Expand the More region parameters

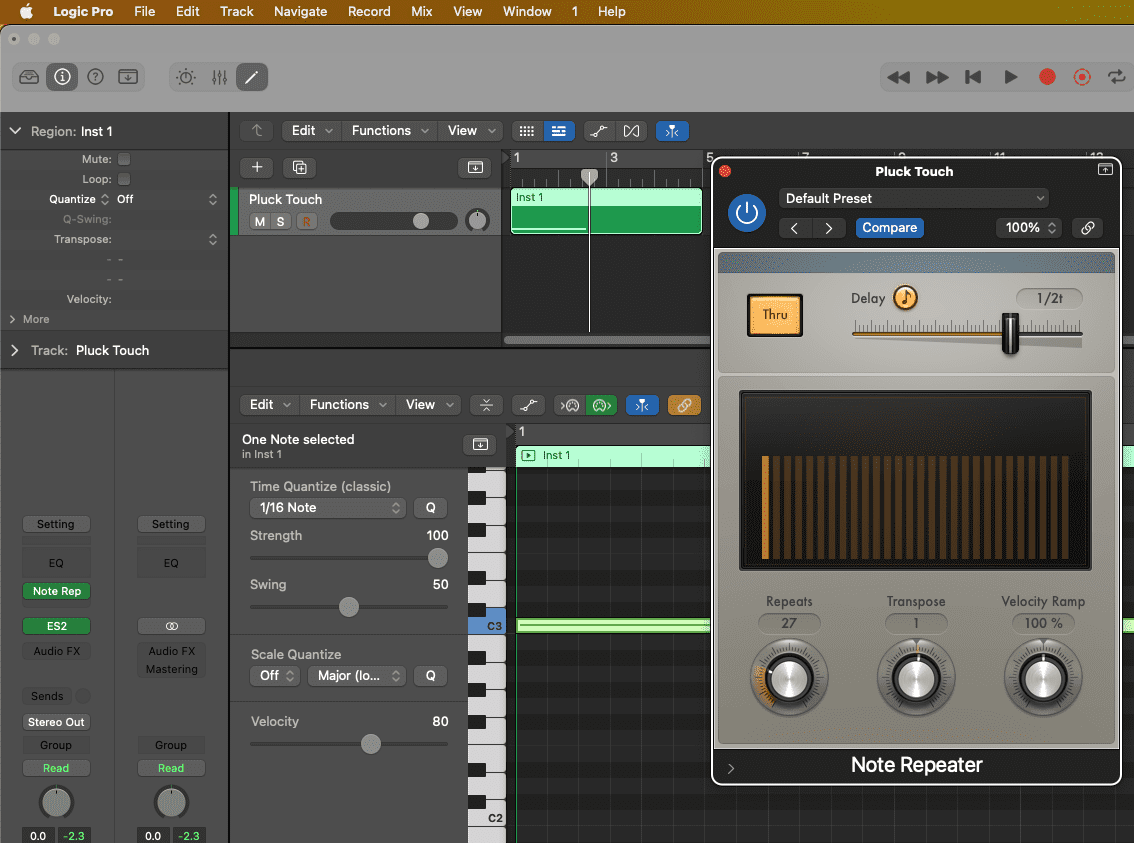point(12,319)
